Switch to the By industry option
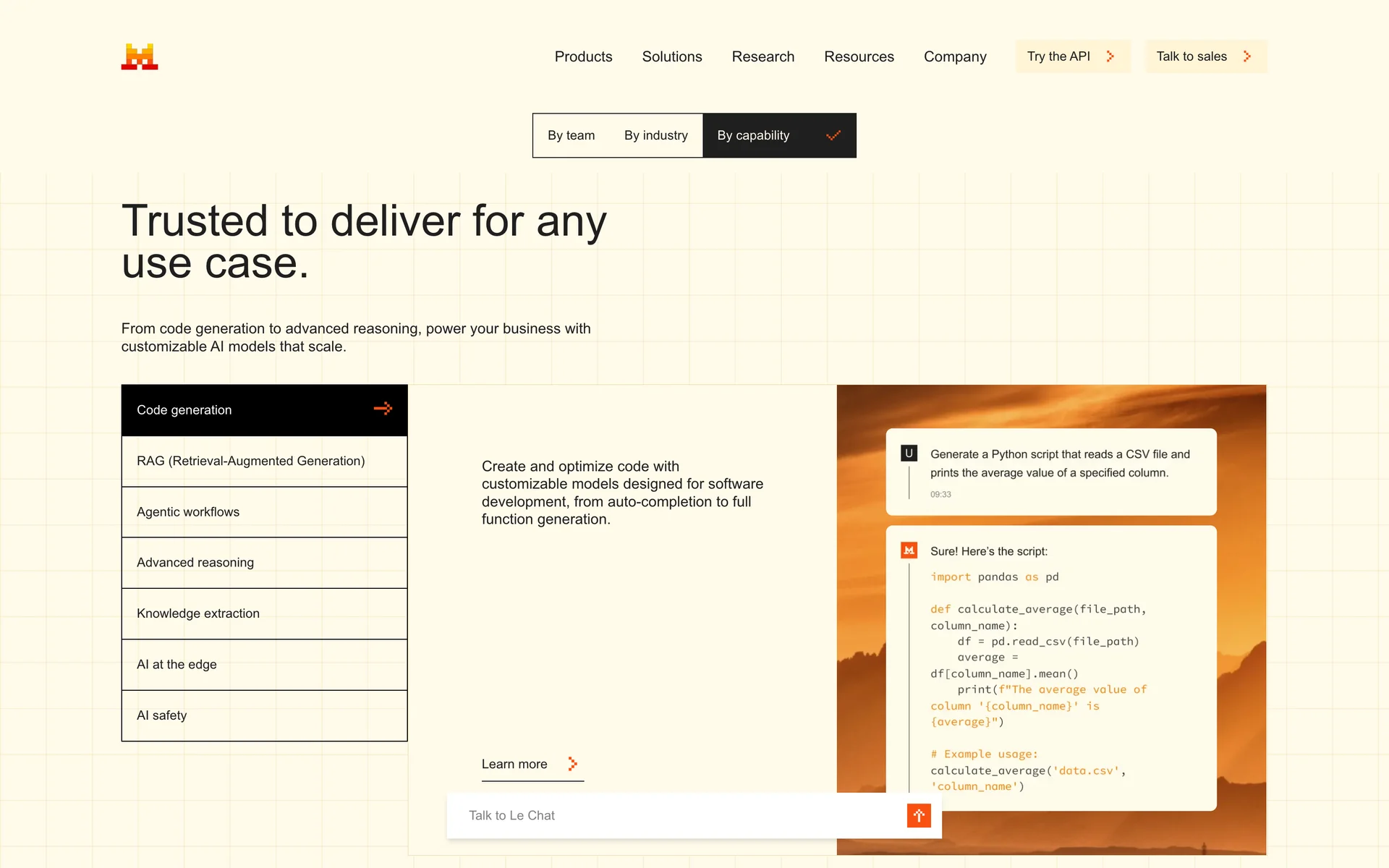The height and width of the screenshot is (868, 1389). pos(655,135)
